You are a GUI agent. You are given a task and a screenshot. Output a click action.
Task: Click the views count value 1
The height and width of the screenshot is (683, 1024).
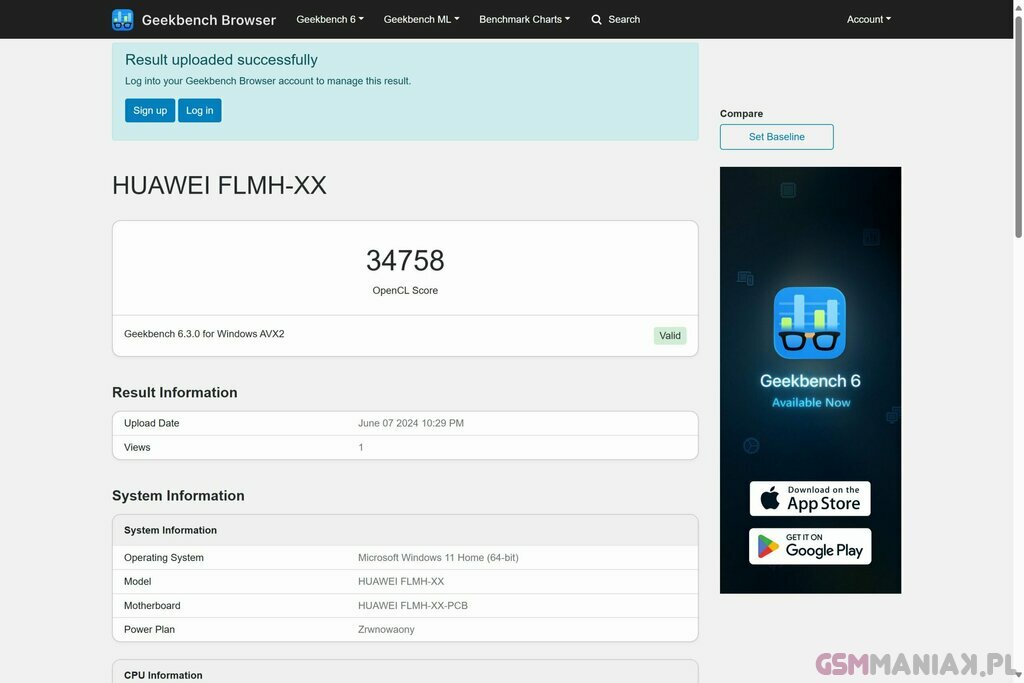point(360,447)
